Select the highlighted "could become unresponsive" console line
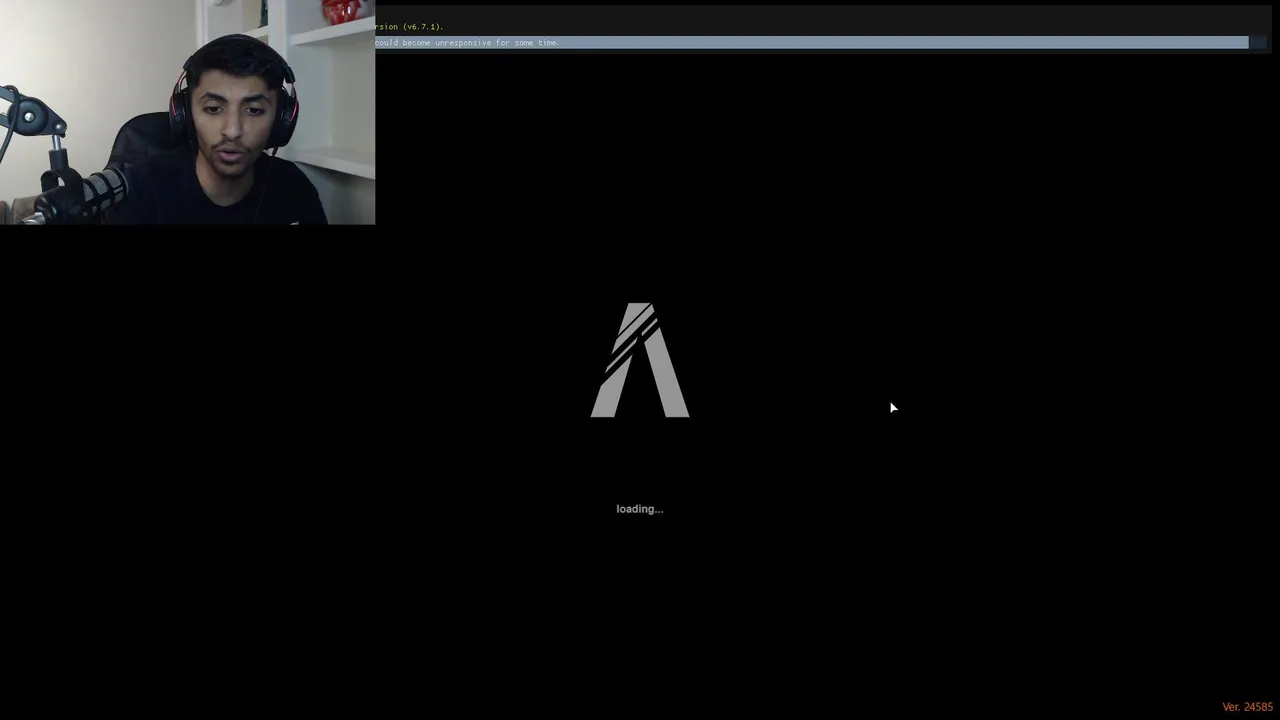 click(x=812, y=43)
